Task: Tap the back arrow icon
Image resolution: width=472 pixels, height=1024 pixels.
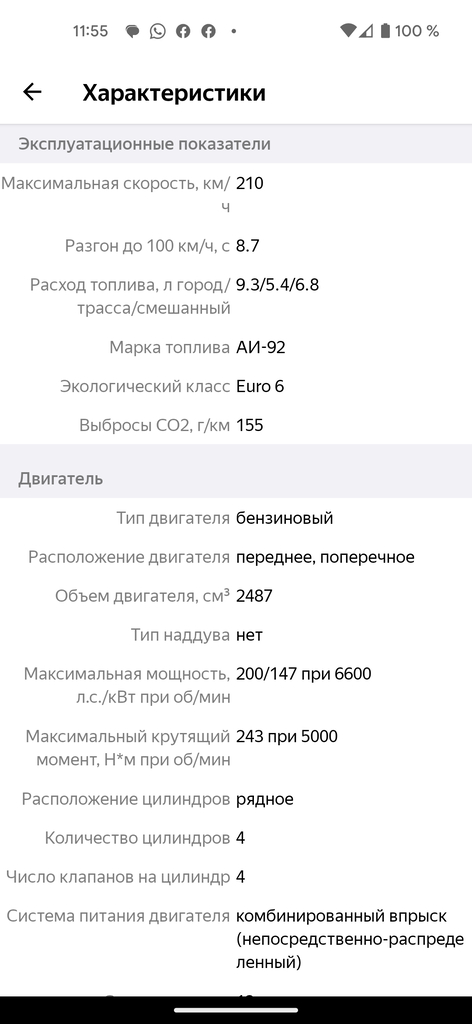Action: click(32, 92)
